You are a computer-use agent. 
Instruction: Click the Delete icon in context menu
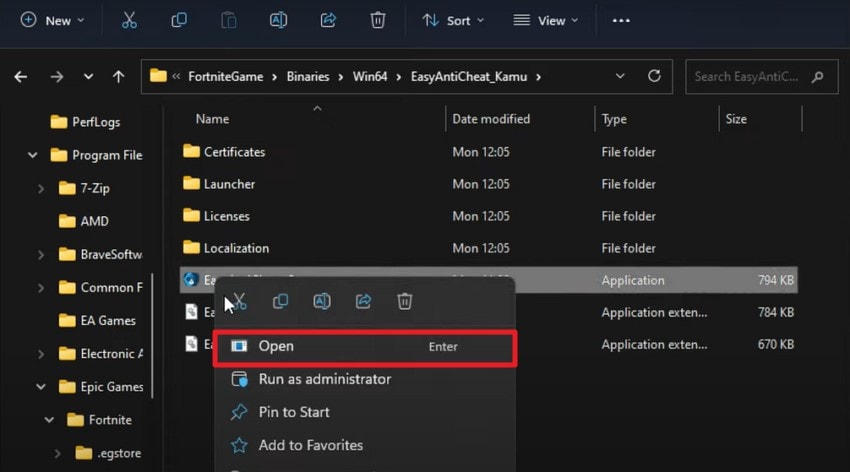tap(404, 301)
